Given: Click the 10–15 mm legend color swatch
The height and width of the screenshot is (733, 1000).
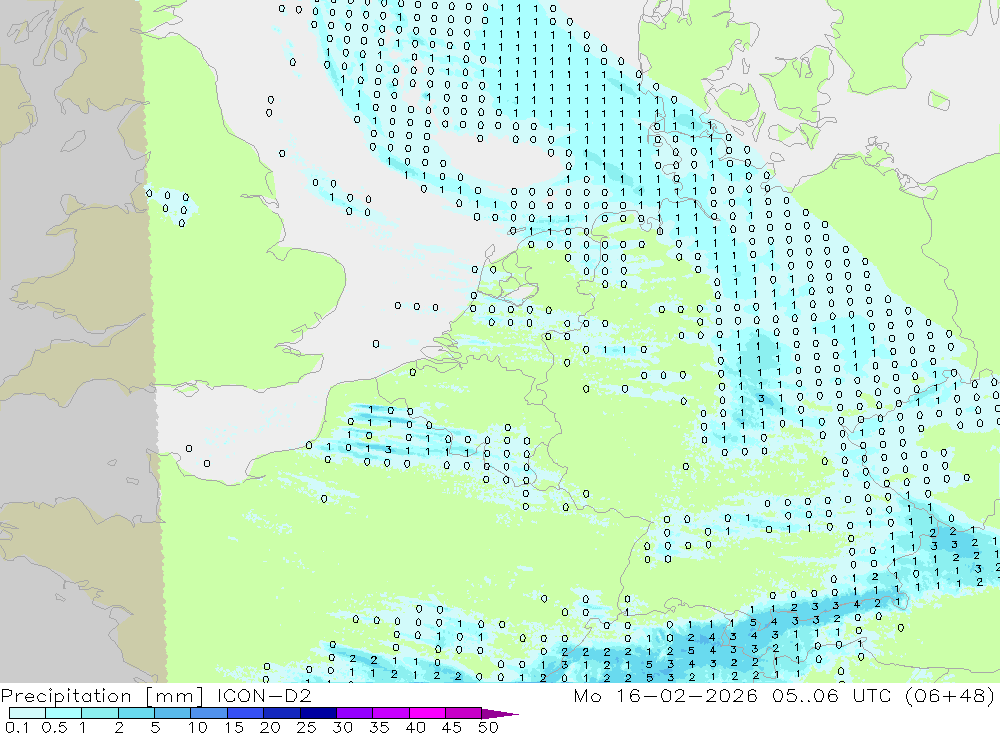Looking at the screenshot, I should 209,713.
